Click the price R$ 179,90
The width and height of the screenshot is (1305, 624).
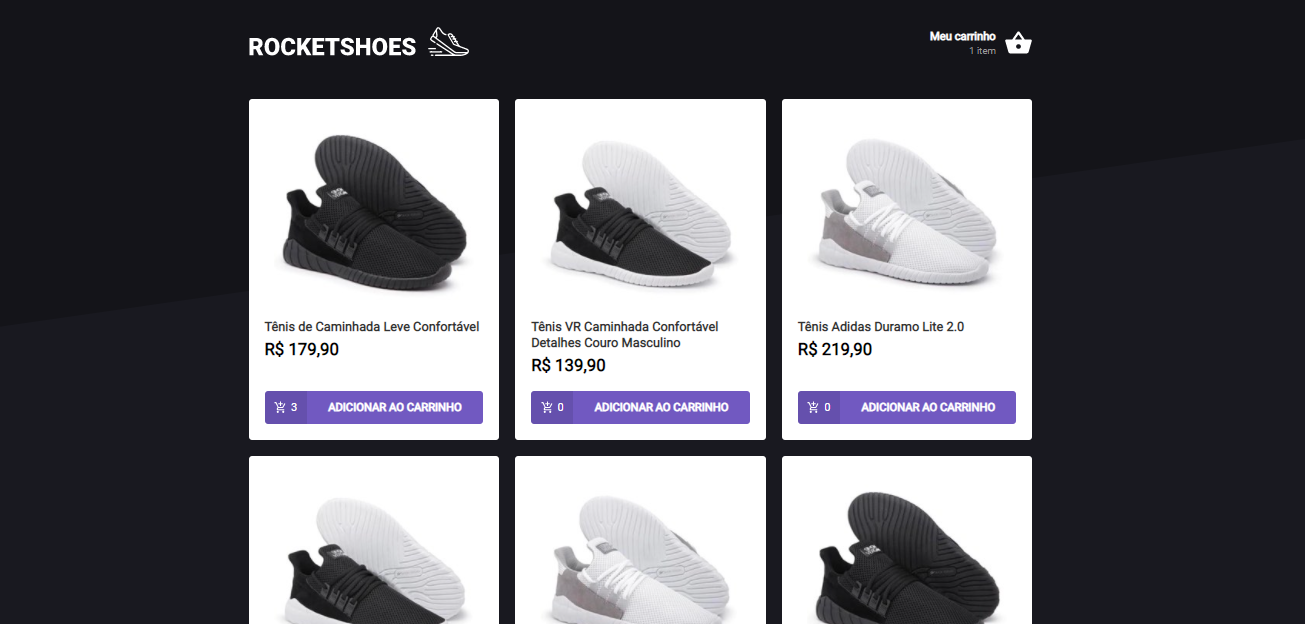click(301, 349)
